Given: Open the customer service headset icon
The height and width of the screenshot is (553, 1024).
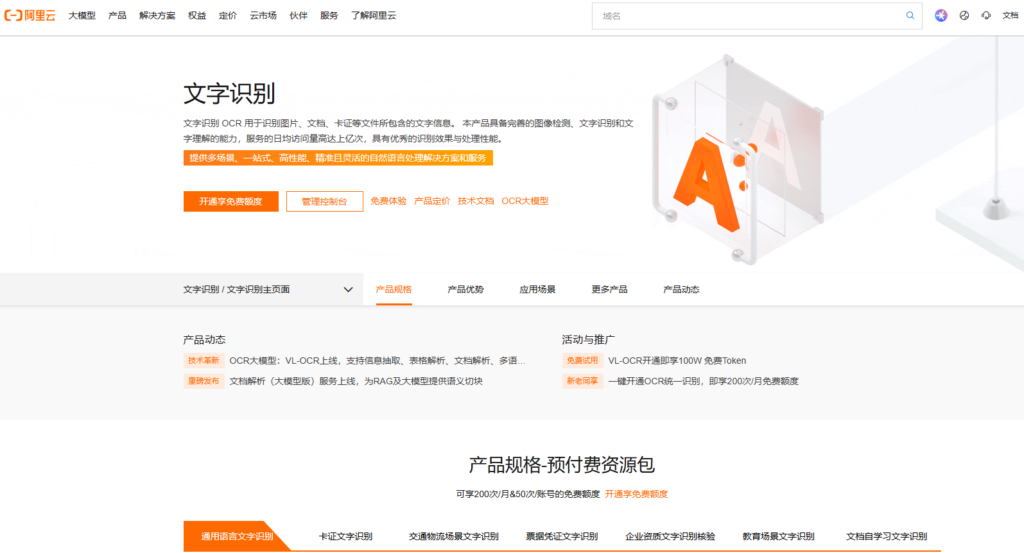Looking at the screenshot, I should (x=986, y=15).
